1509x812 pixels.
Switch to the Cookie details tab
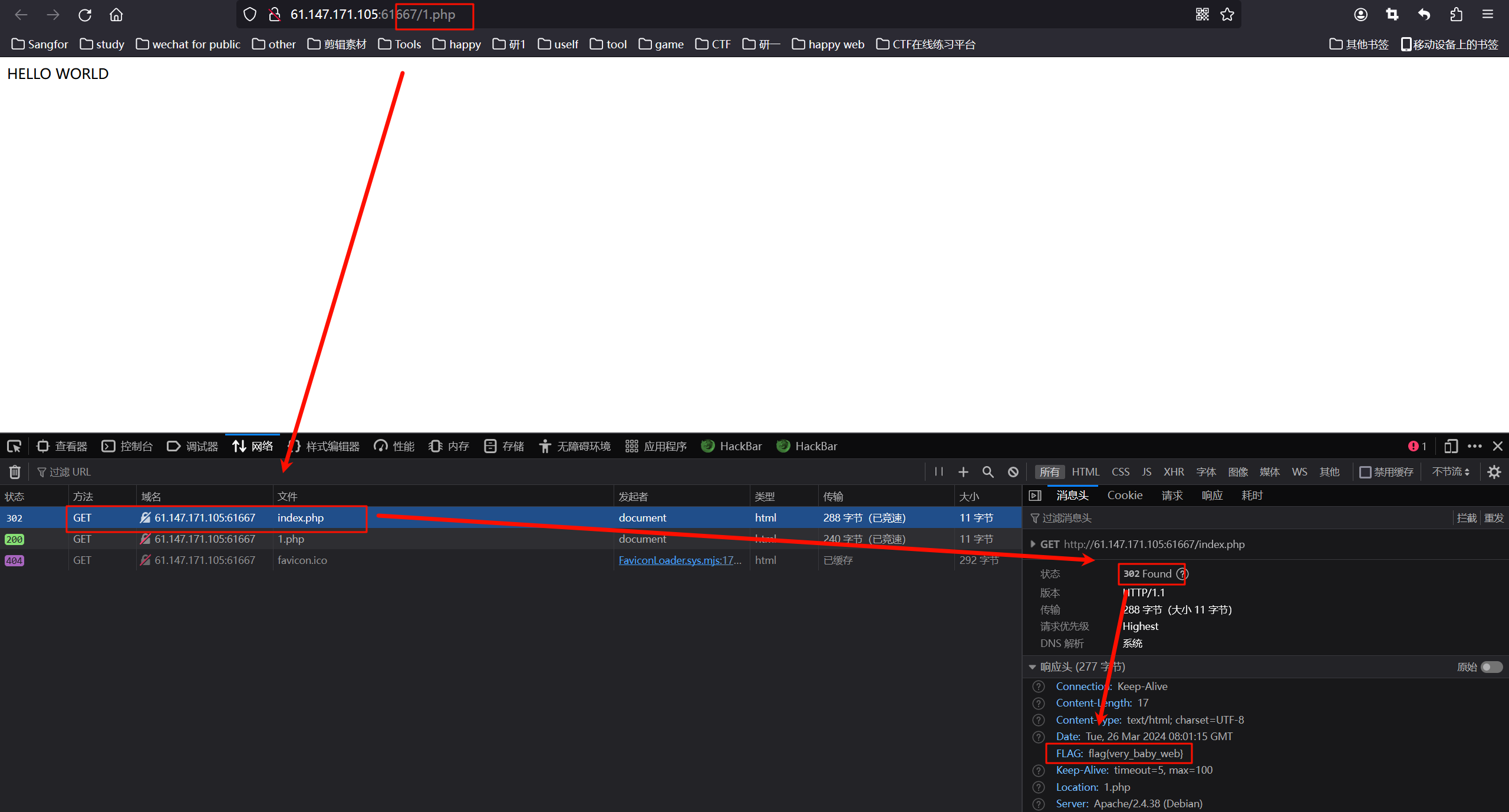pyautogui.click(x=1125, y=496)
